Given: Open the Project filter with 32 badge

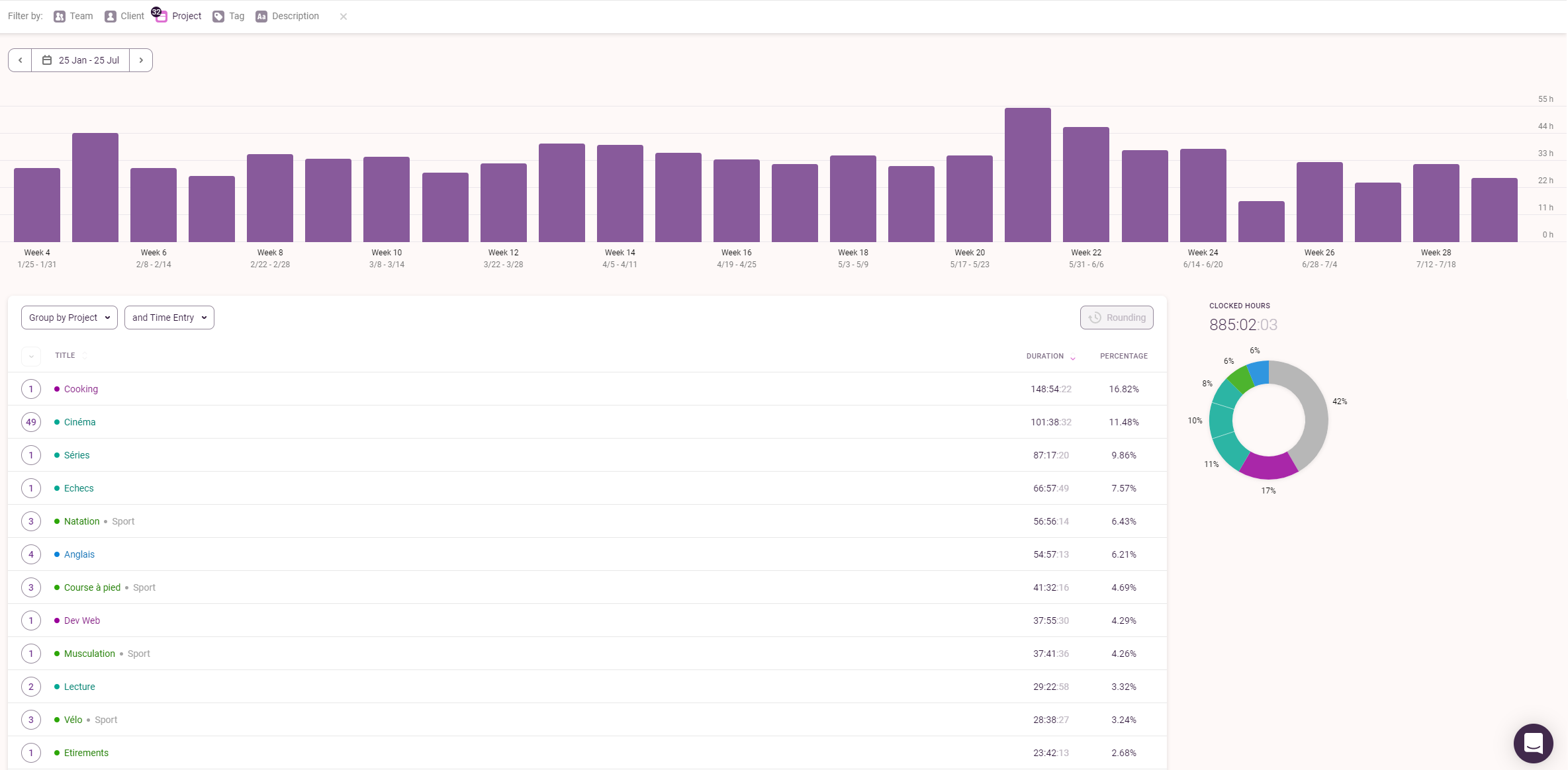Looking at the screenshot, I should point(161,17).
